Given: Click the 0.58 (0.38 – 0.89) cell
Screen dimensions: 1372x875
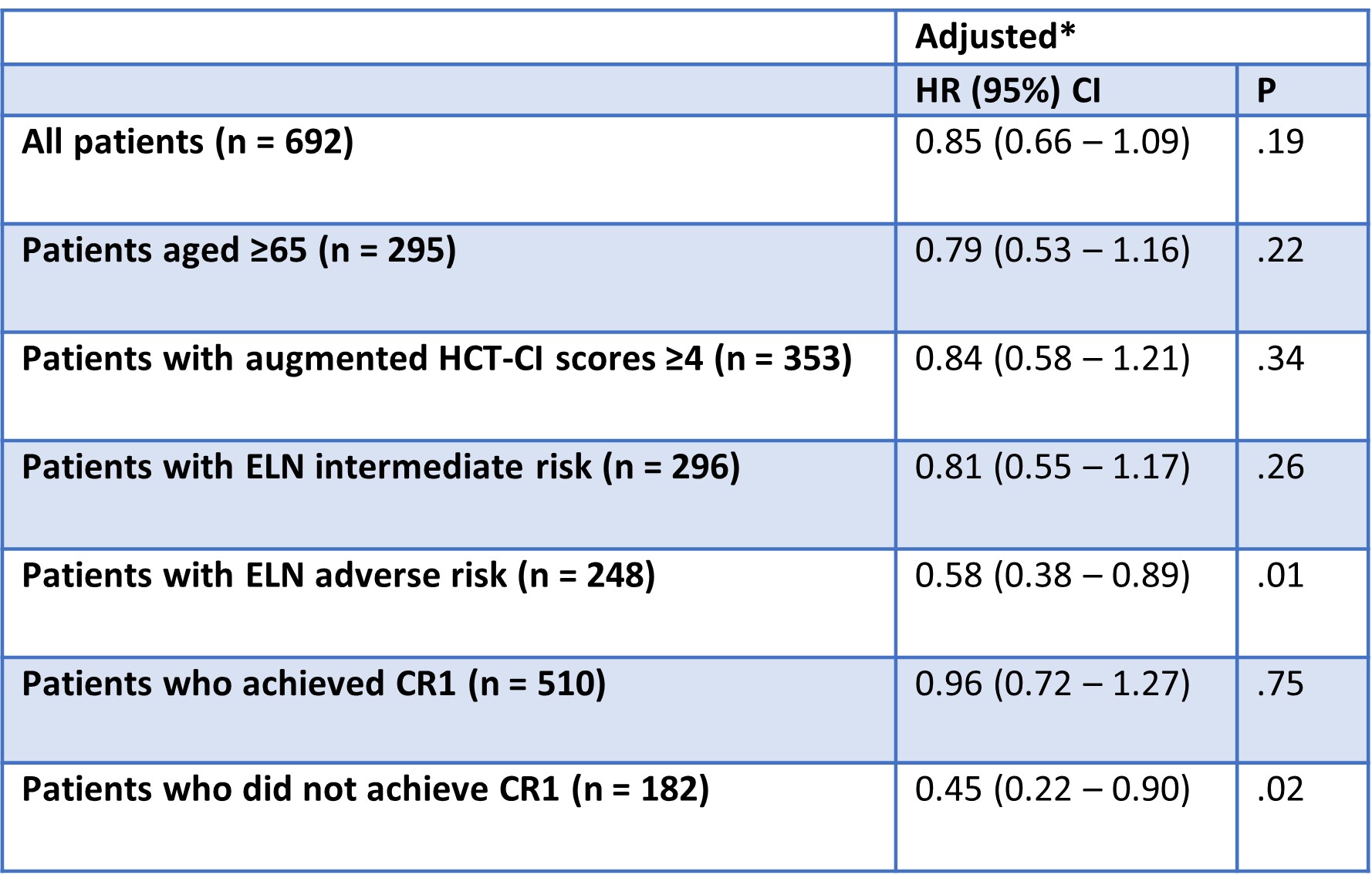Looking at the screenshot, I should pos(1052,576).
